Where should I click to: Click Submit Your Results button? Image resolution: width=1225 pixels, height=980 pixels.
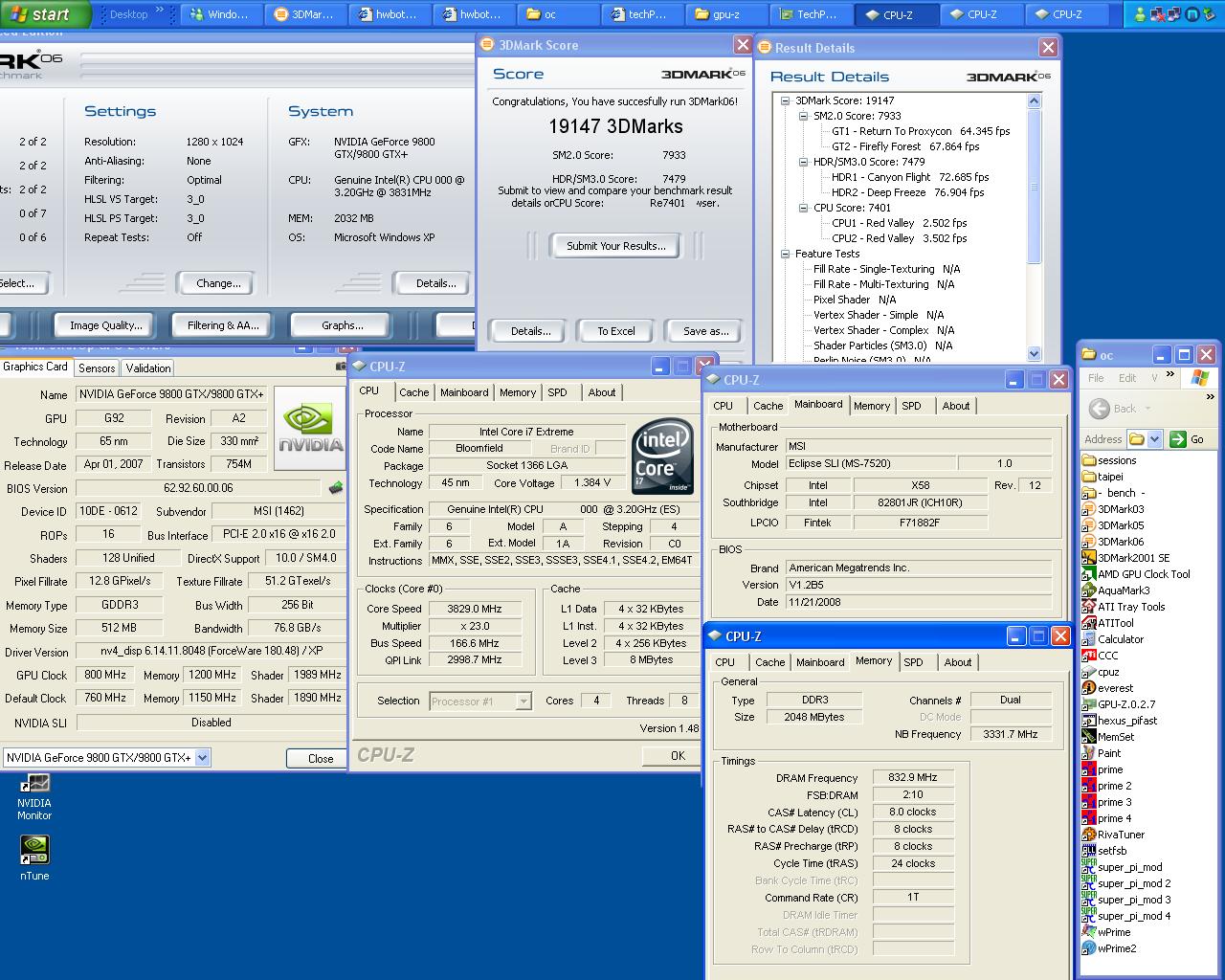(615, 246)
